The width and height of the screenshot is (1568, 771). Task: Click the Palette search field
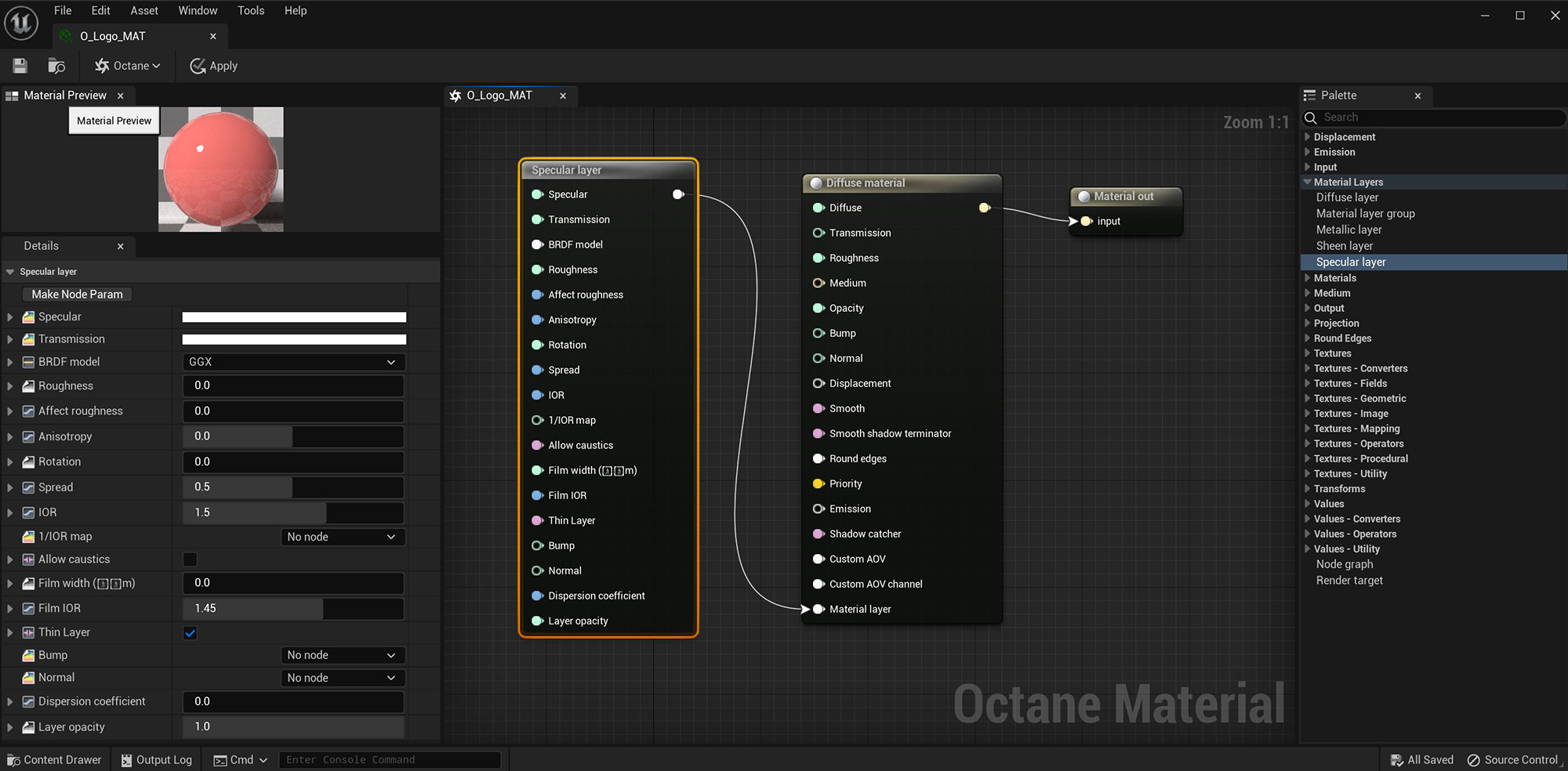coord(1435,118)
